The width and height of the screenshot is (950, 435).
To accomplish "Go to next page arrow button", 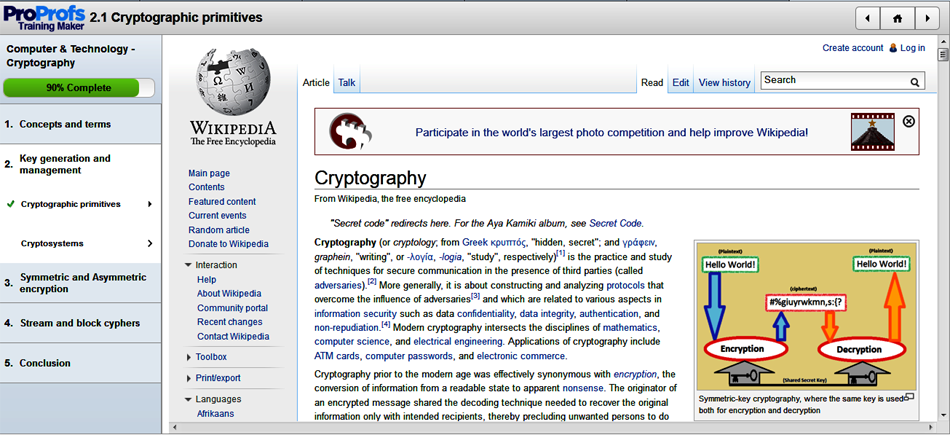I will click(x=927, y=18).
